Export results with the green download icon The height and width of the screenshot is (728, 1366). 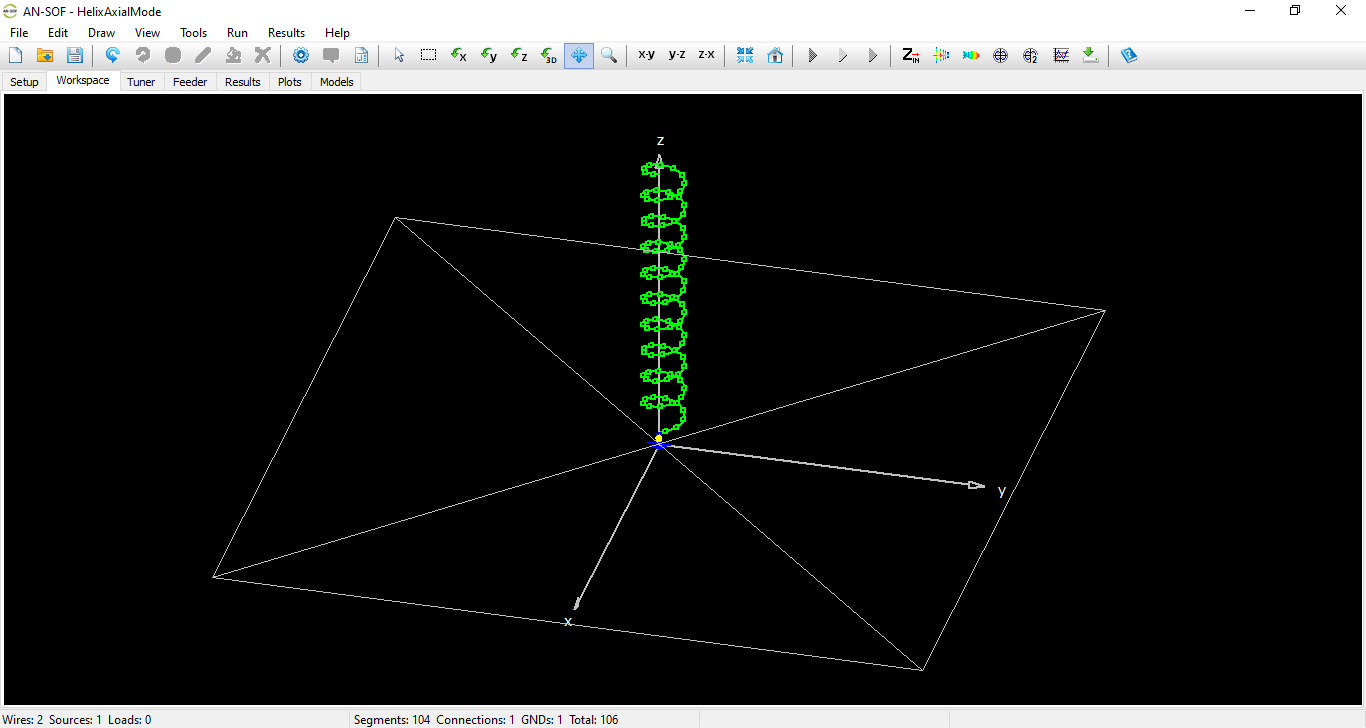coord(1090,55)
